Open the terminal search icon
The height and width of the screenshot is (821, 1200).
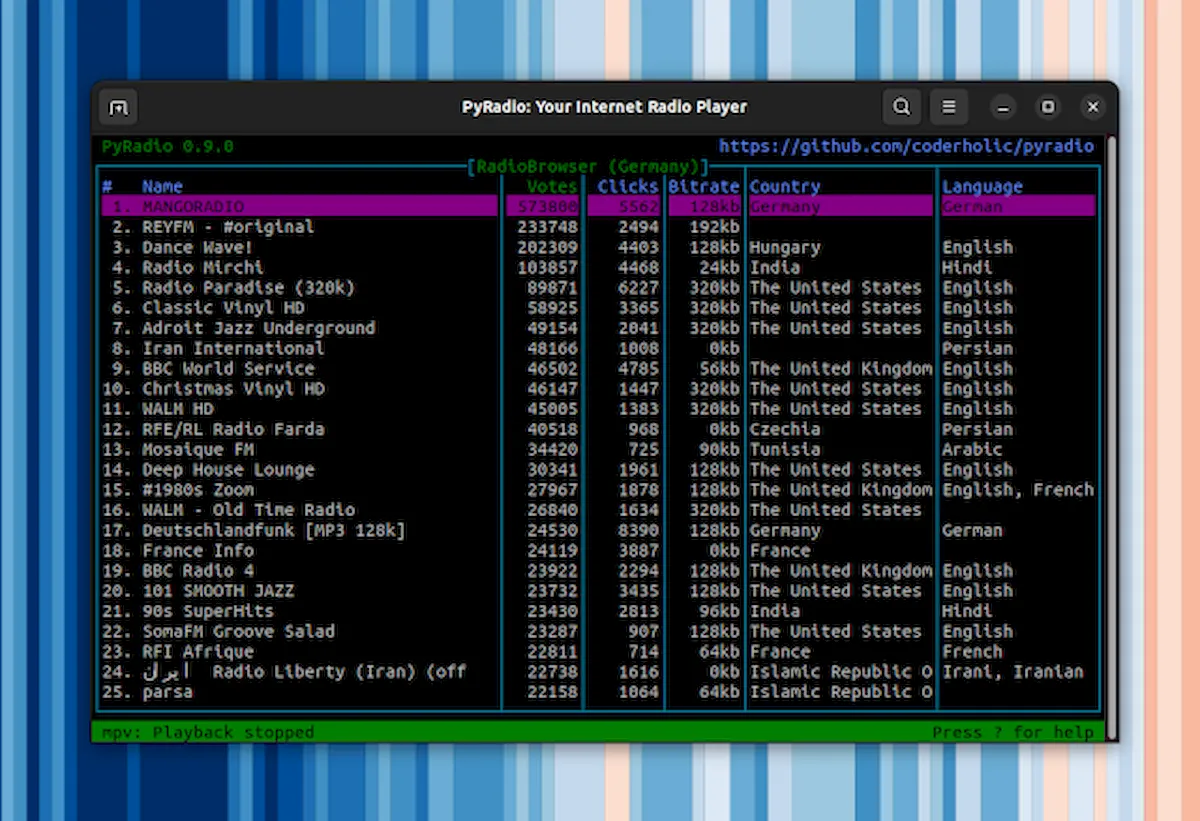tap(902, 107)
